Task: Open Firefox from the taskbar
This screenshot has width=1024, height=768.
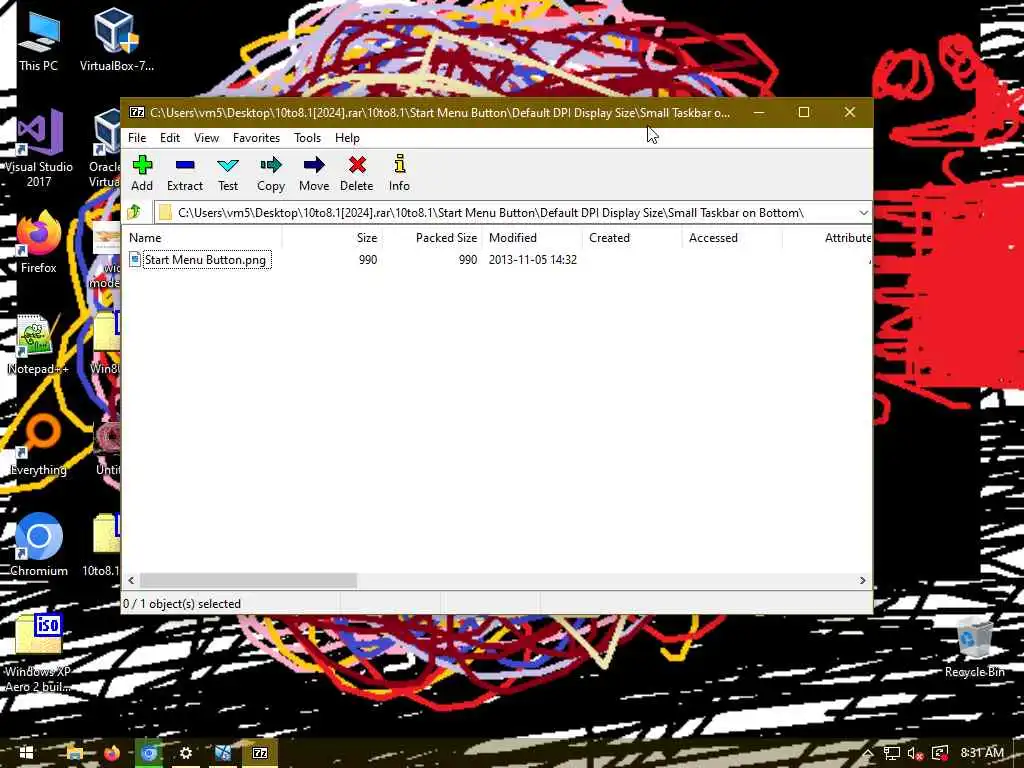Action: click(112, 753)
